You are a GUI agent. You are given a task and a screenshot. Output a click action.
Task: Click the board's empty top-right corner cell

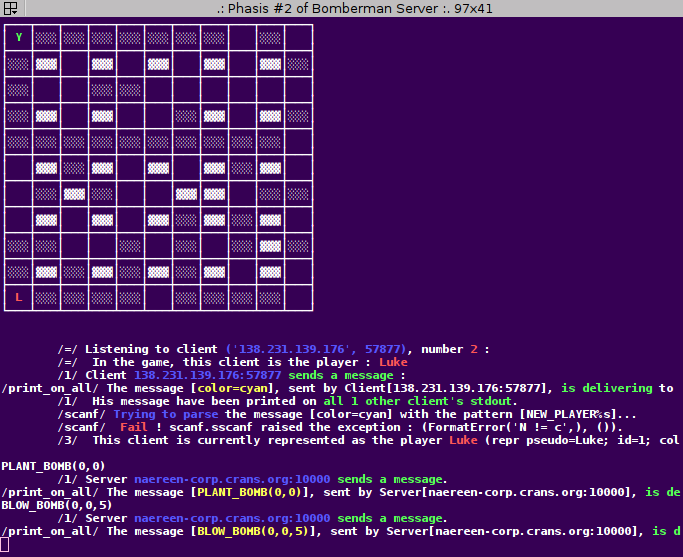pyautogui.click(x=298, y=37)
